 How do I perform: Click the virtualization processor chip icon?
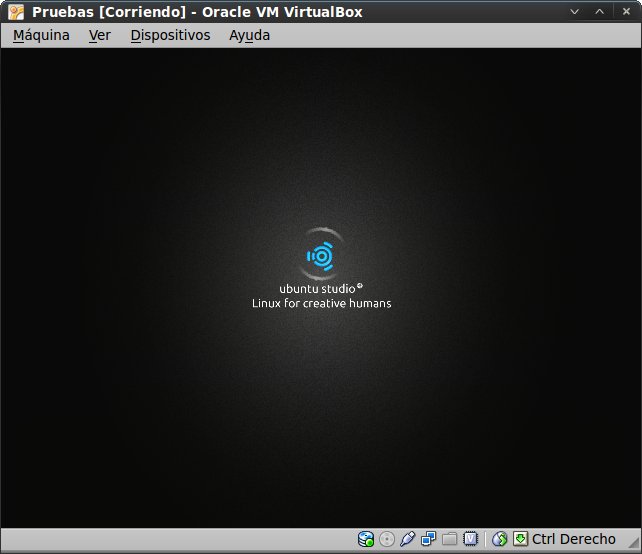point(471,540)
